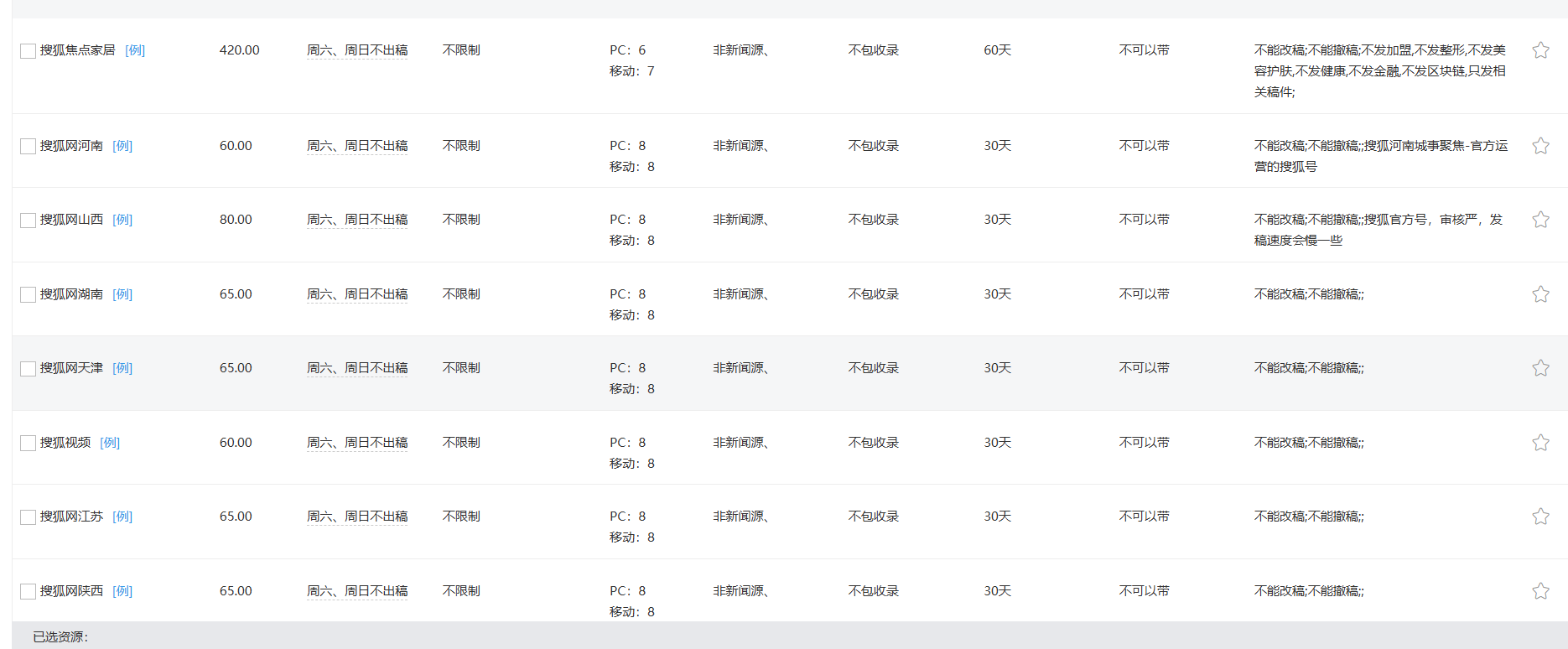This screenshot has width=1568, height=649.
Task: Select the 搜狐网河南 row checkbox
Action: click(x=28, y=147)
